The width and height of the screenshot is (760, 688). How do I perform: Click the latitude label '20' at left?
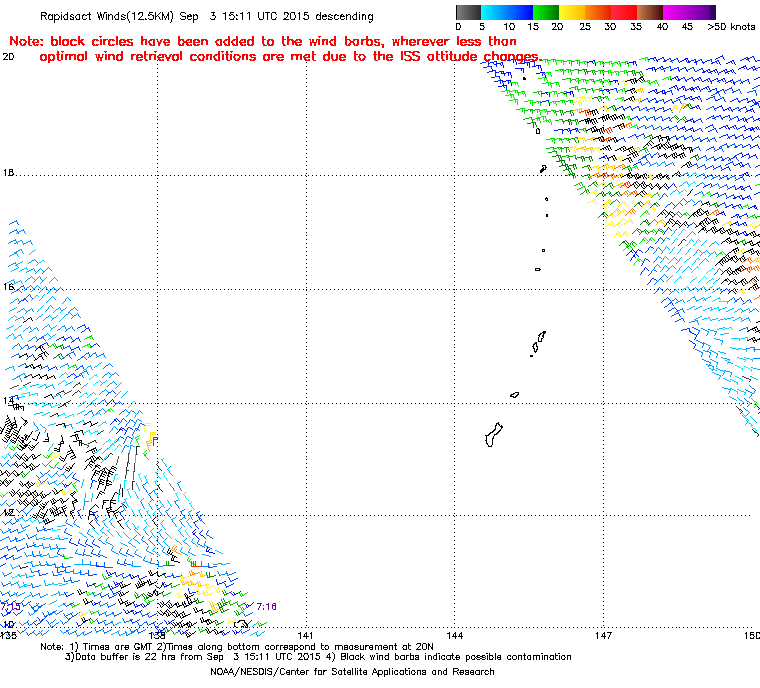click(x=8, y=57)
